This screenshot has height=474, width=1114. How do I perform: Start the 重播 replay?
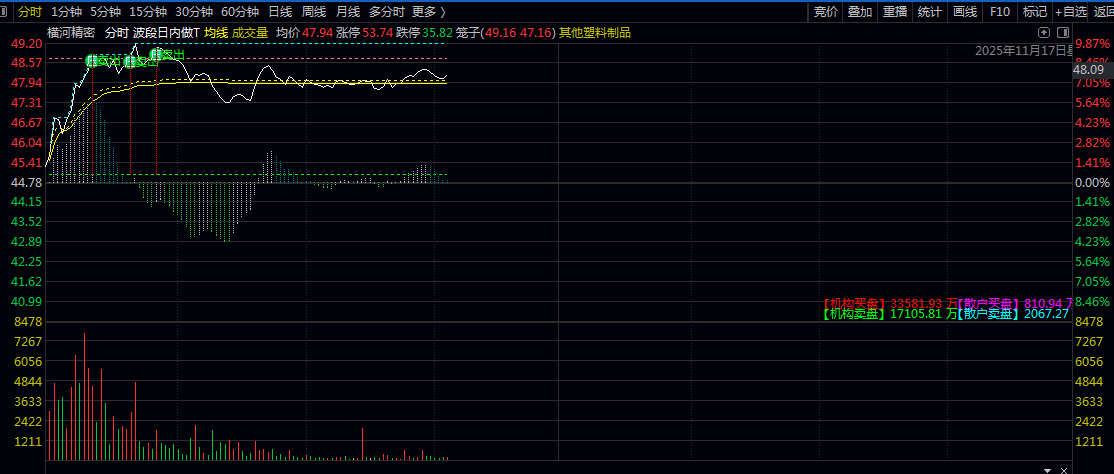894,11
